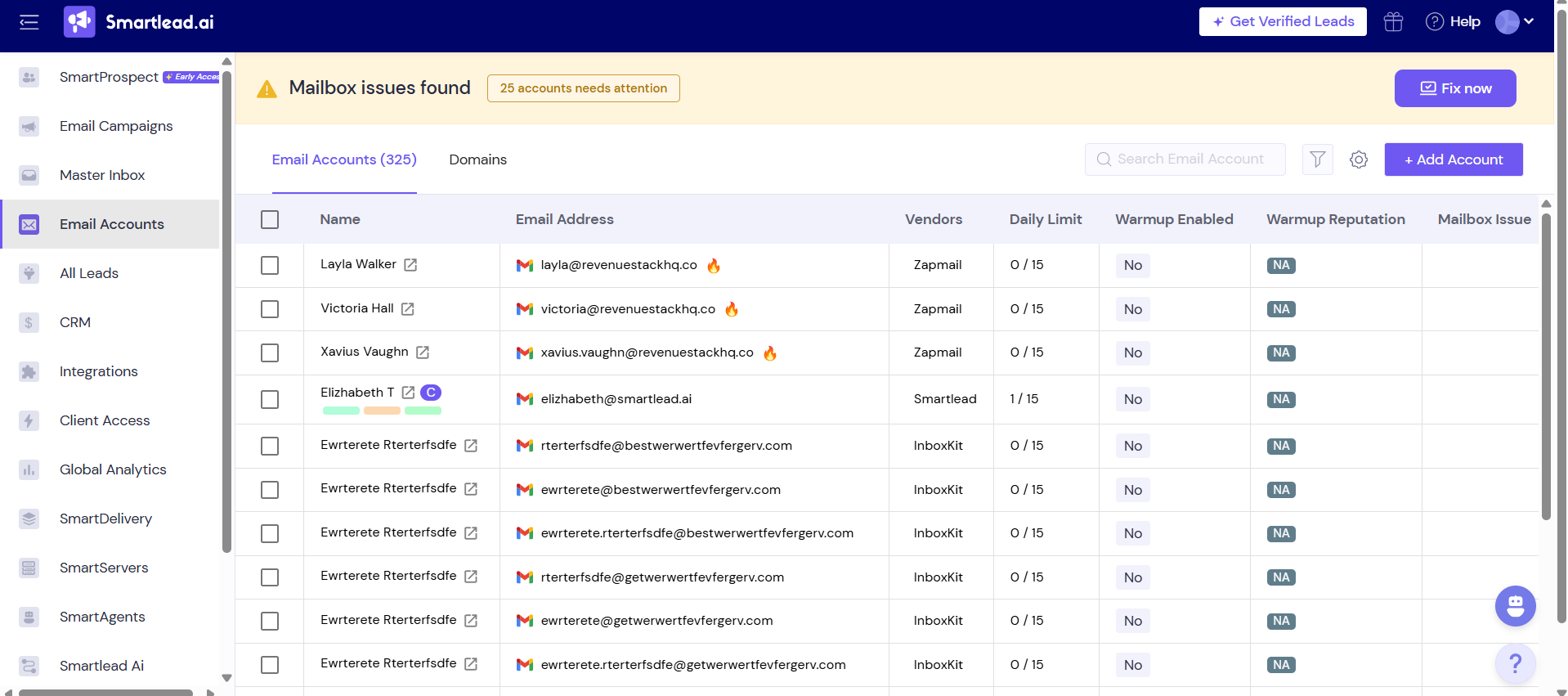This screenshot has height=696, width=1568.
Task: Open table settings gear icon
Action: 1358,159
